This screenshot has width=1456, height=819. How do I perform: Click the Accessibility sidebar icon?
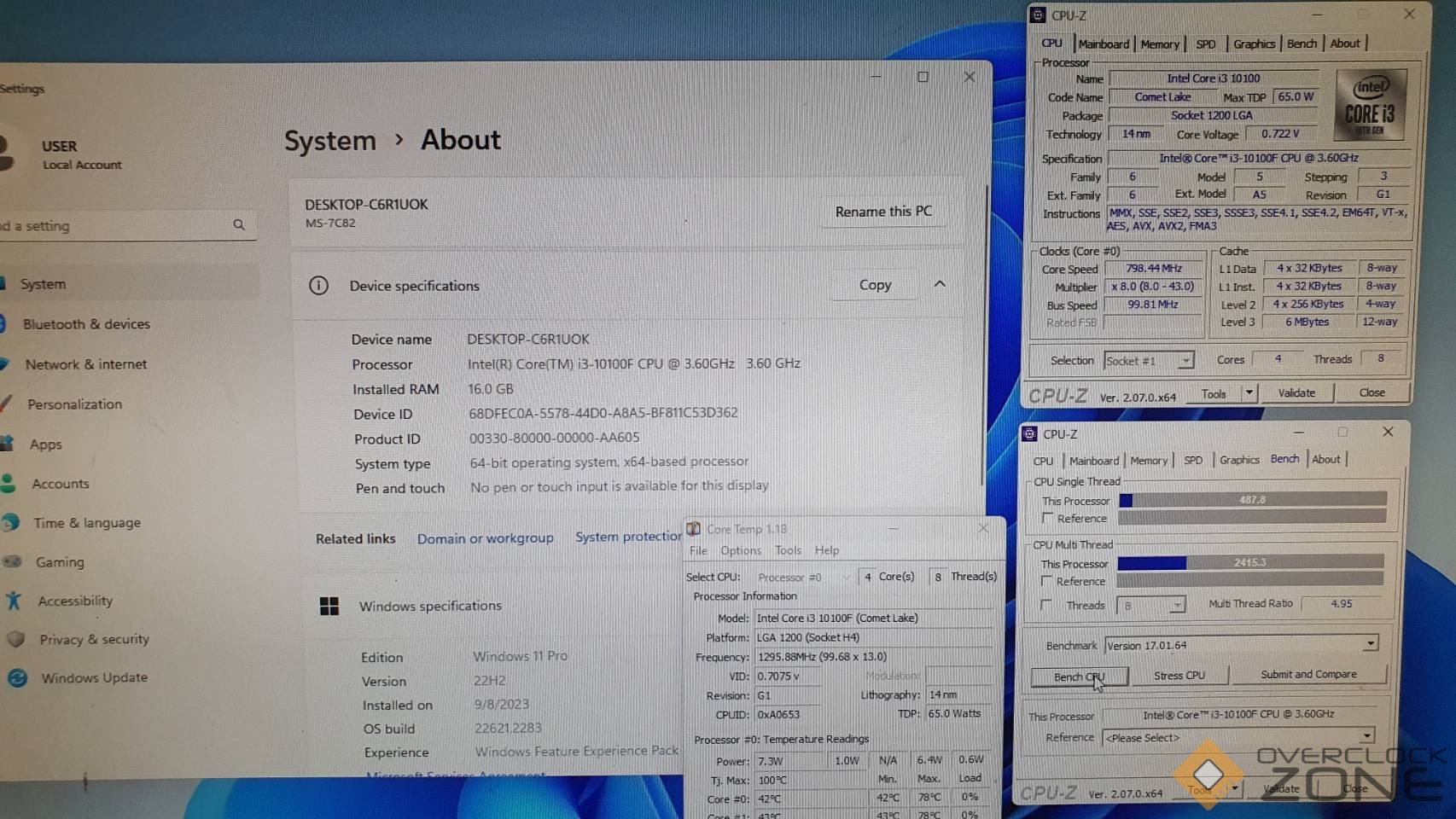[x=14, y=601]
